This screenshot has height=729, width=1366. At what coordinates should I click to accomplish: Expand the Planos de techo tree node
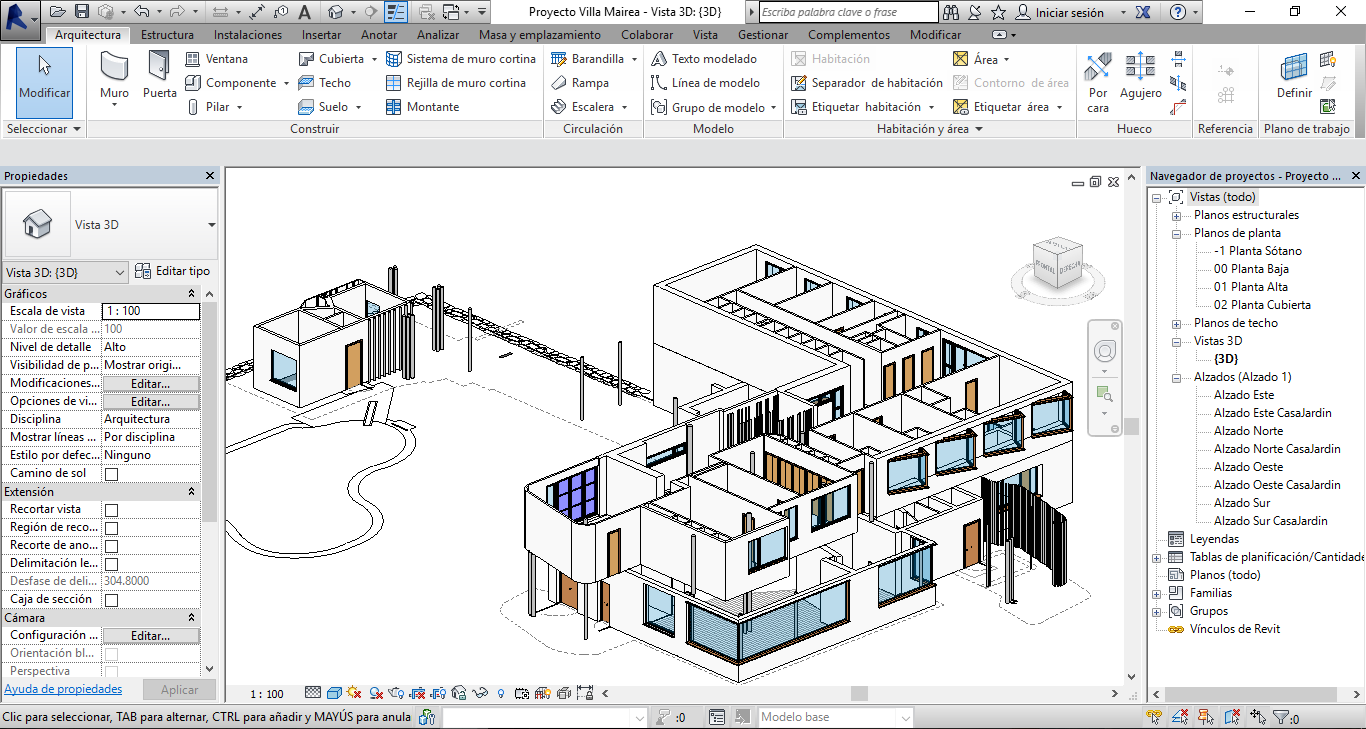tap(1176, 324)
